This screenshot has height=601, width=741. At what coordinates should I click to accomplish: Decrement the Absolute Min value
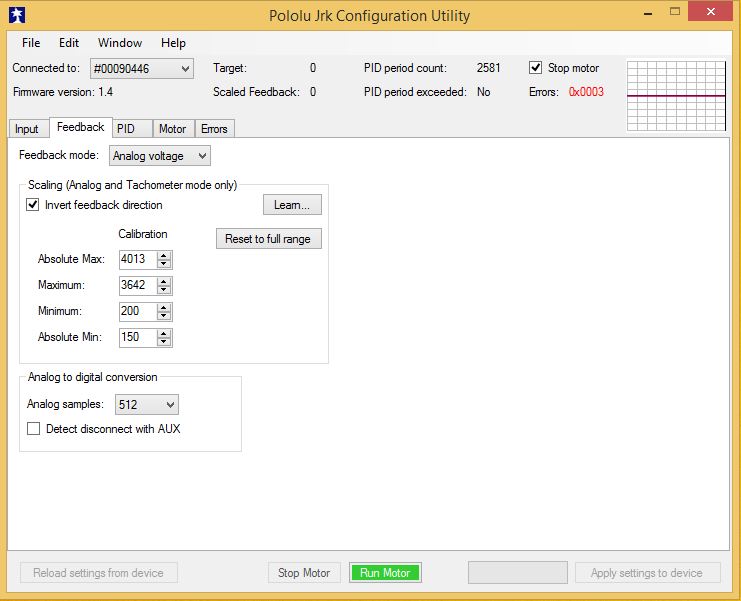[164, 342]
